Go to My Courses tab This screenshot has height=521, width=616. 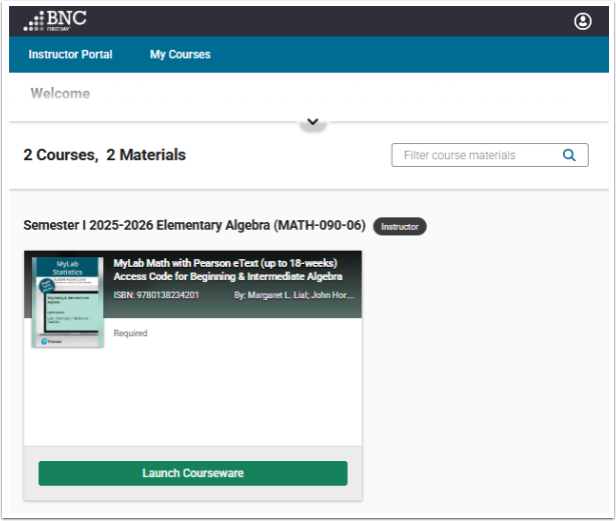point(180,55)
